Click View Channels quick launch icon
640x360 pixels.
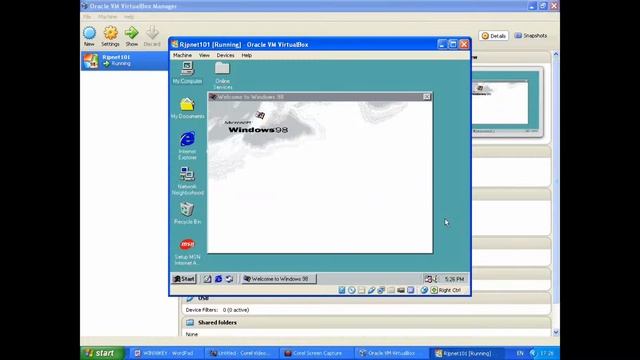tap(229, 279)
